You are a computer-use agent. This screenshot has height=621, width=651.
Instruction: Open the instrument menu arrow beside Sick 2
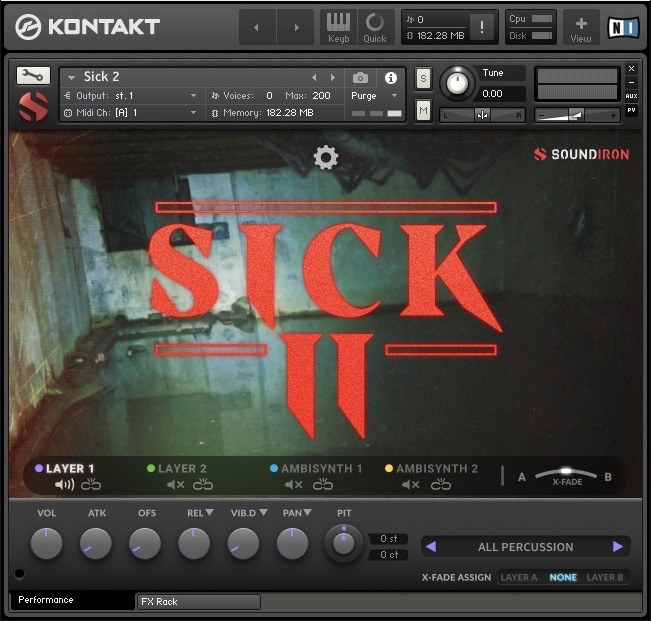click(x=71, y=78)
